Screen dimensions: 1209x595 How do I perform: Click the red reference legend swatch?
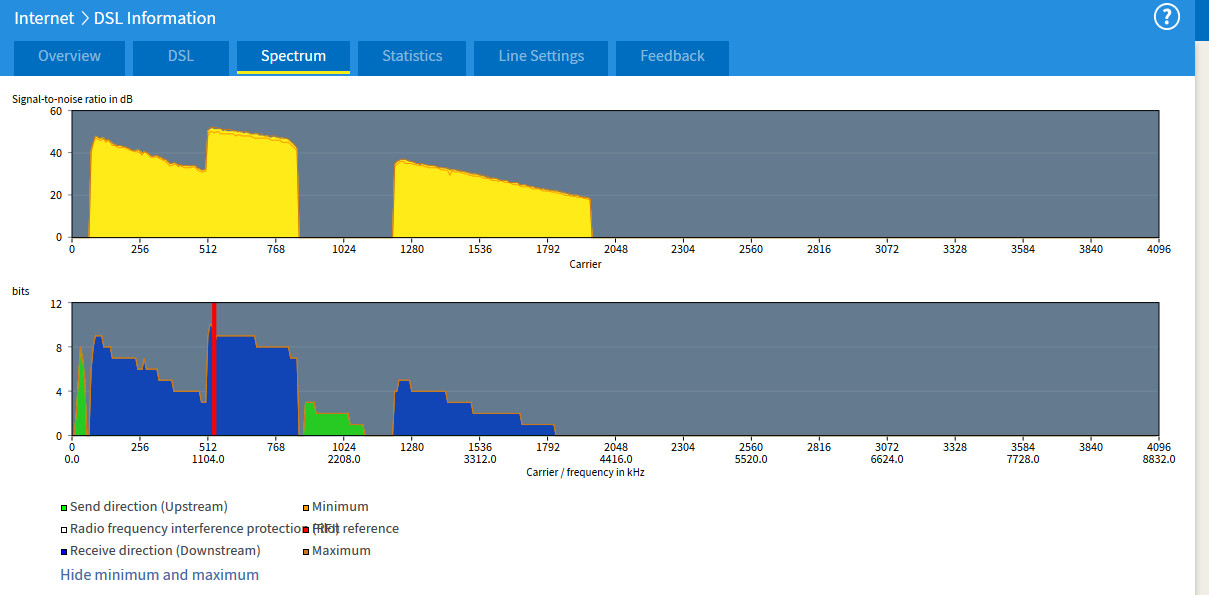[306, 530]
